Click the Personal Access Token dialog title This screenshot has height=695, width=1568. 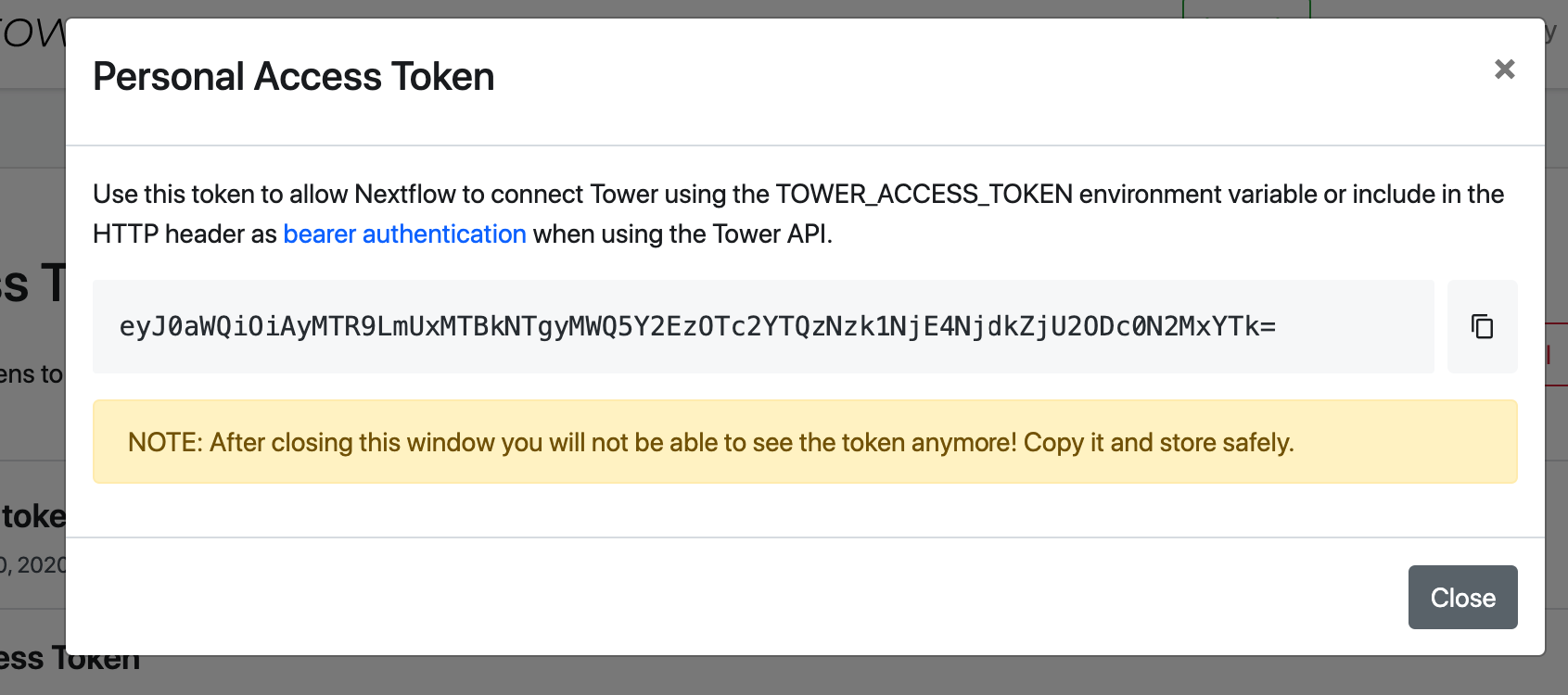(x=293, y=77)
